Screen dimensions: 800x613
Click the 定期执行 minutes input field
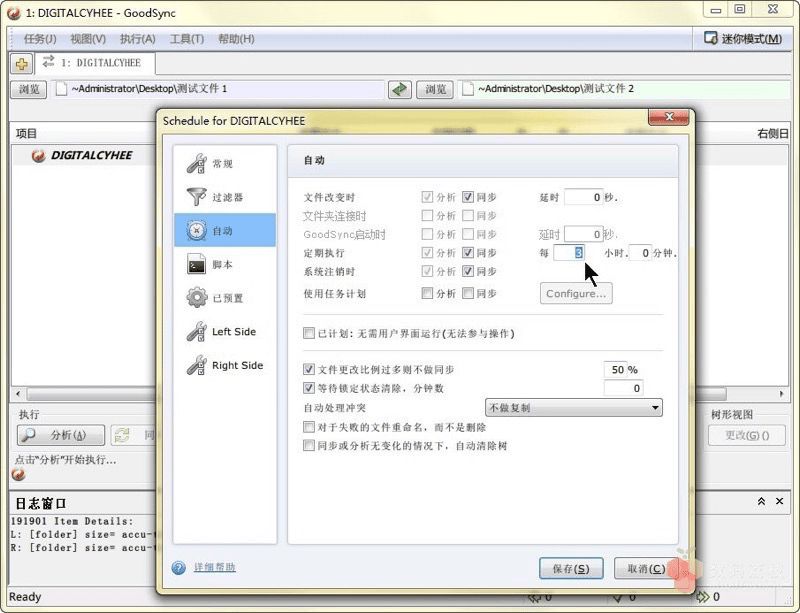point(640,253)
